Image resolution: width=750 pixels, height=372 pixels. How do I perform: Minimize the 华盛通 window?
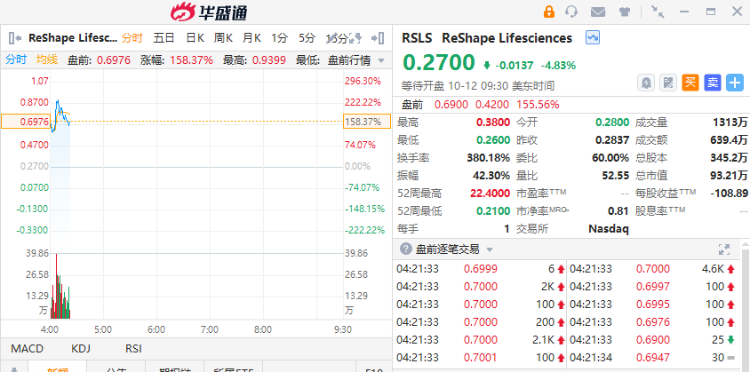(684, 11)
